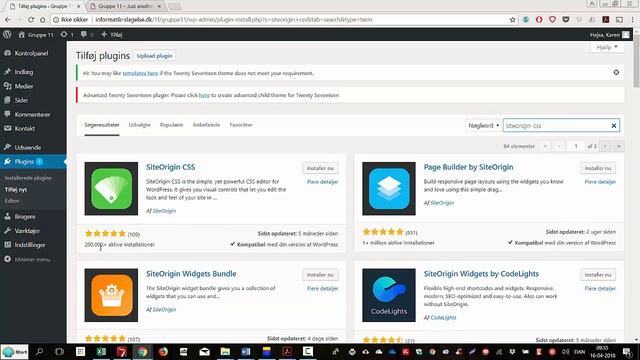Open SiteOrigin CSS plugin icon
The height and width of the screenshot is (360, 640).
111,189
